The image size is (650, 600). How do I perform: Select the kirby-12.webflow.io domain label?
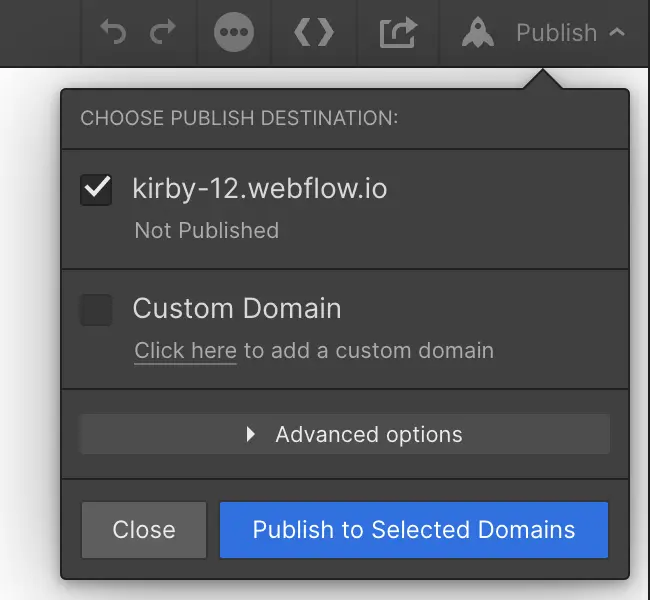(260, 189)
